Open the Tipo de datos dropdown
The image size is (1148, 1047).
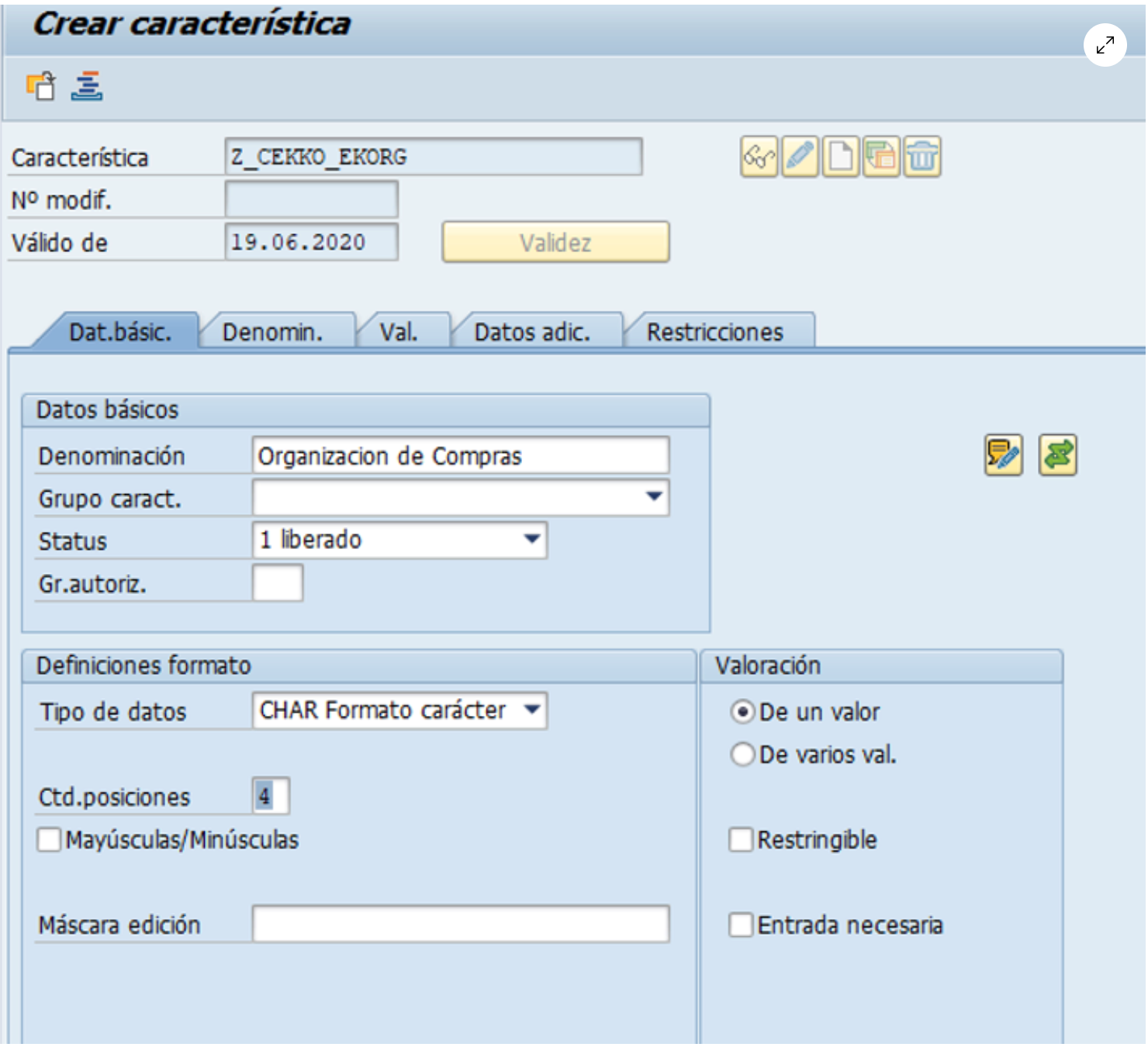tap(531, 710)
